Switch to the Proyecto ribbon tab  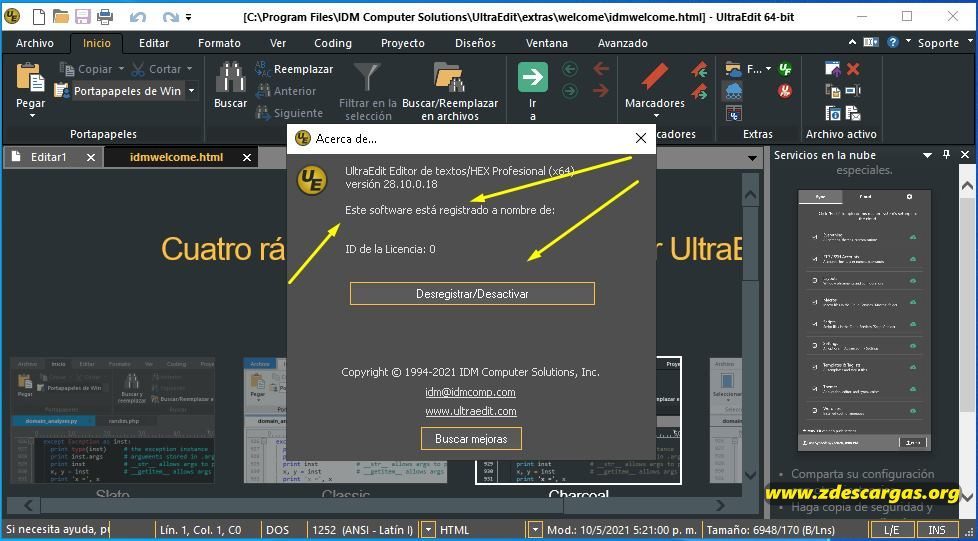(402, 43)
